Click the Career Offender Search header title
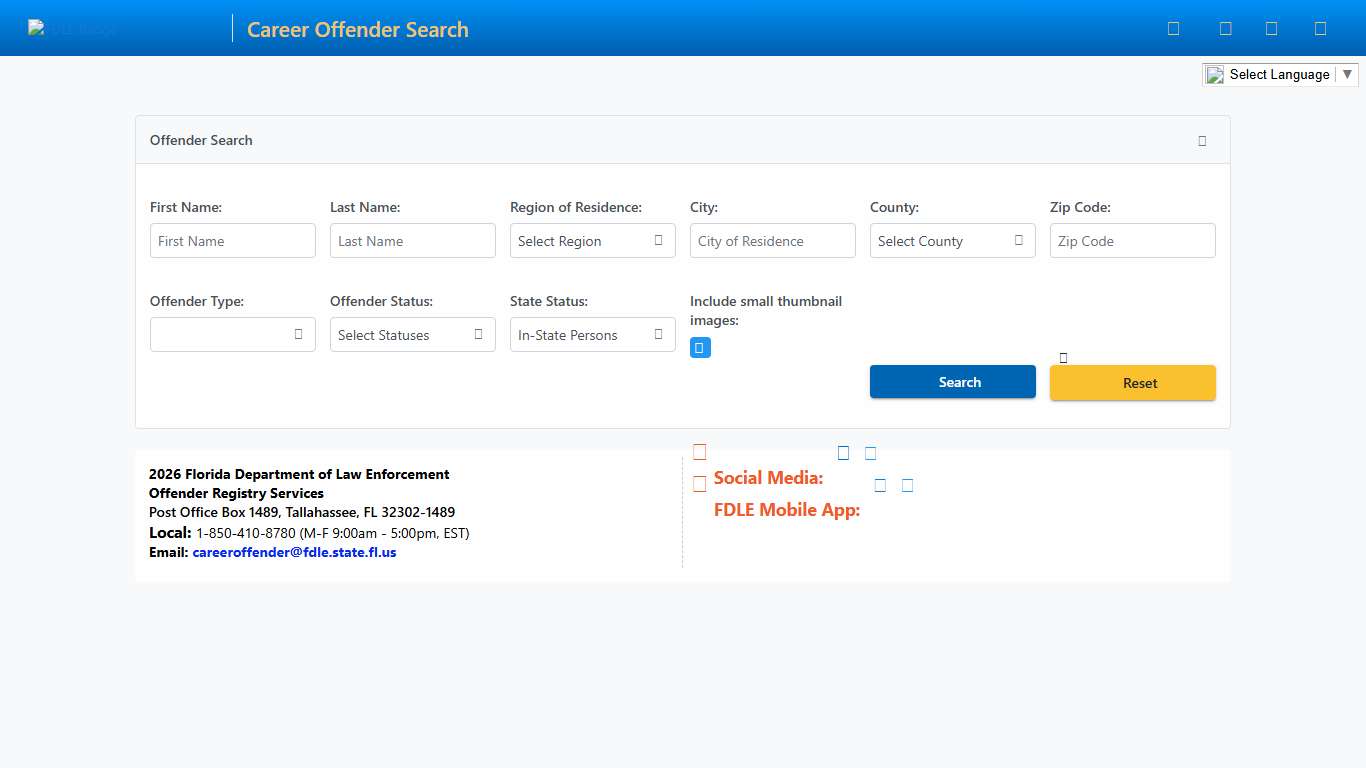 tap(357, 30)
